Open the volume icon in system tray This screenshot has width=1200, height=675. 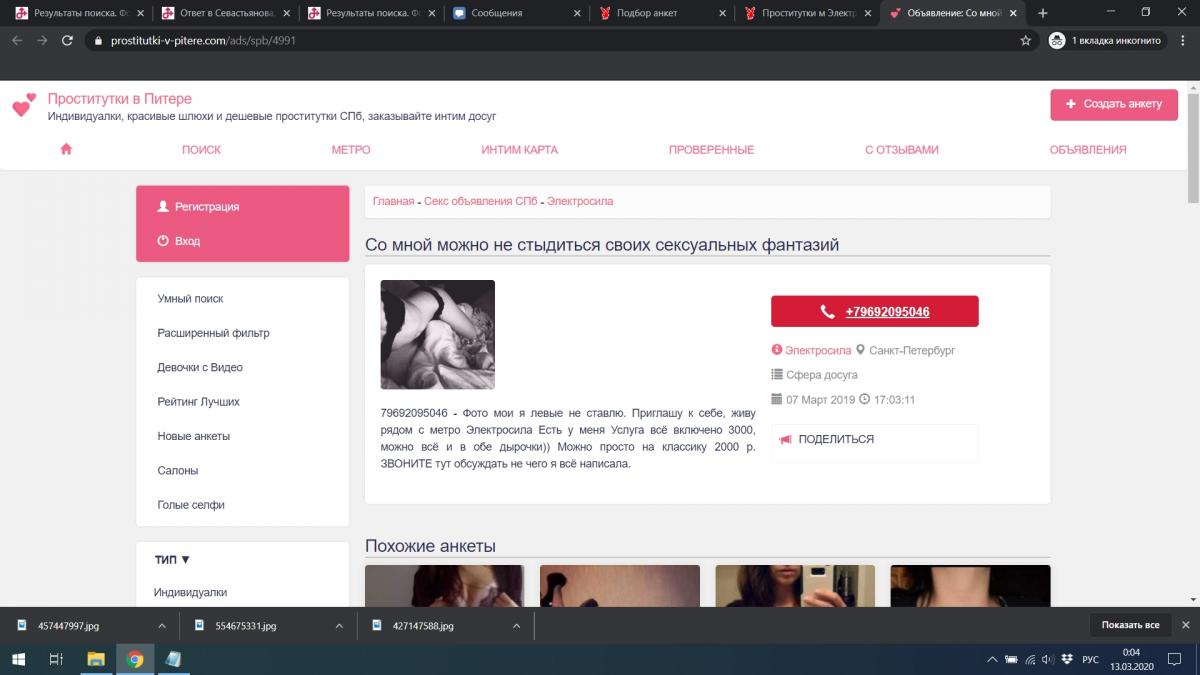pyautogui.click(x=1047, y=659)
